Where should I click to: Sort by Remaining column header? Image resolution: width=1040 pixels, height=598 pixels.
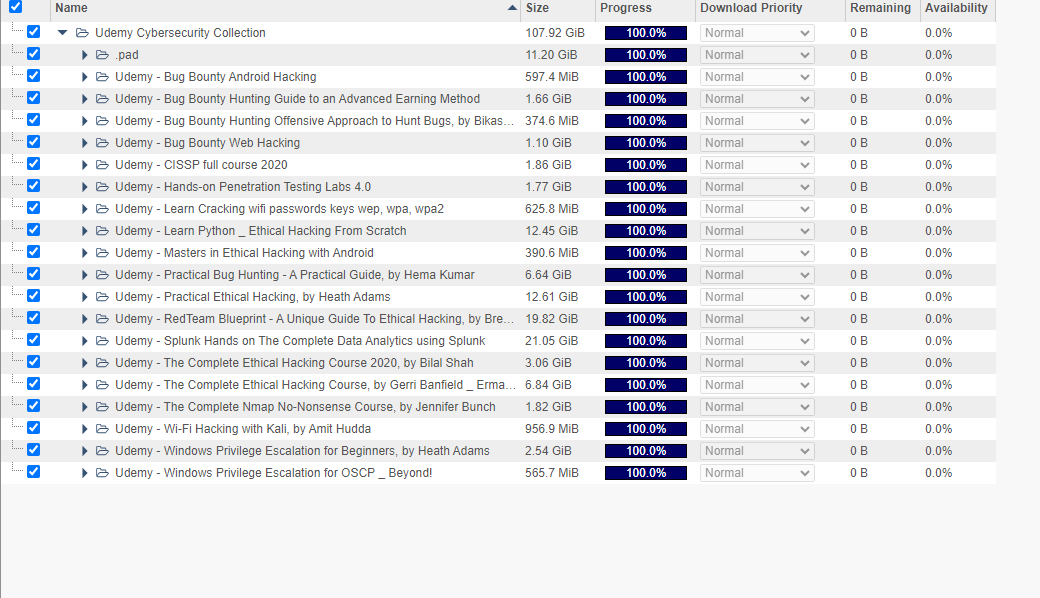(x=883, y=8)
